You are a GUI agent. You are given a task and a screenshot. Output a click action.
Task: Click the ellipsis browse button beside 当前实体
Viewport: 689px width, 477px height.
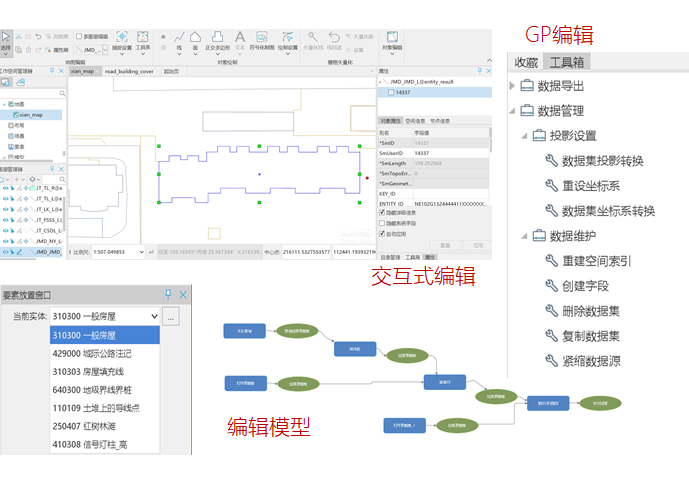pyautogui.click(x=172, y=317)
